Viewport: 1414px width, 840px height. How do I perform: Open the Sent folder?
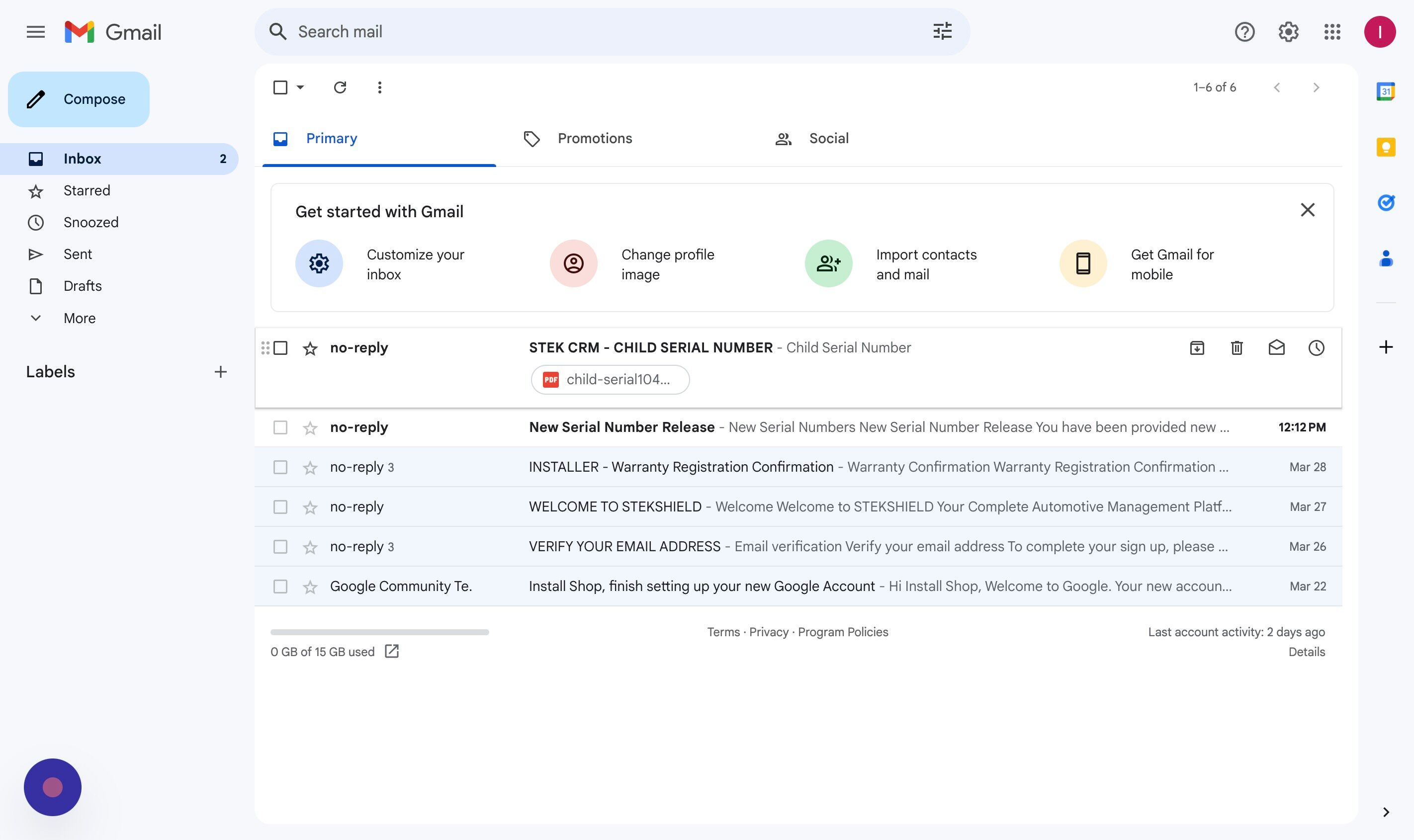119,254
